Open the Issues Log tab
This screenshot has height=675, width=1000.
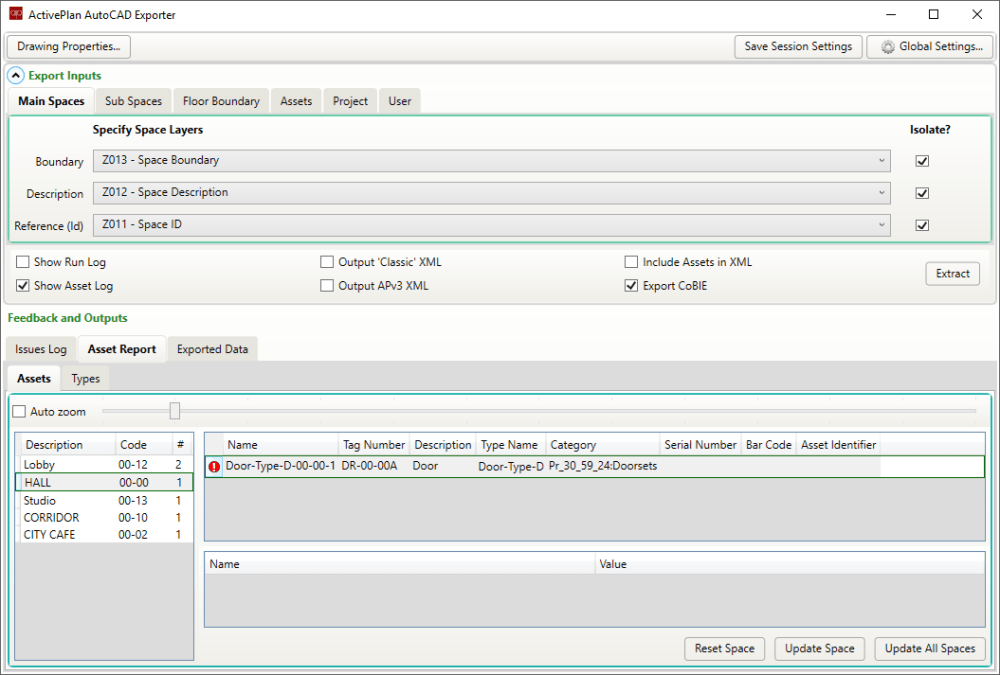pyautogui.click(x=41, y=349)
